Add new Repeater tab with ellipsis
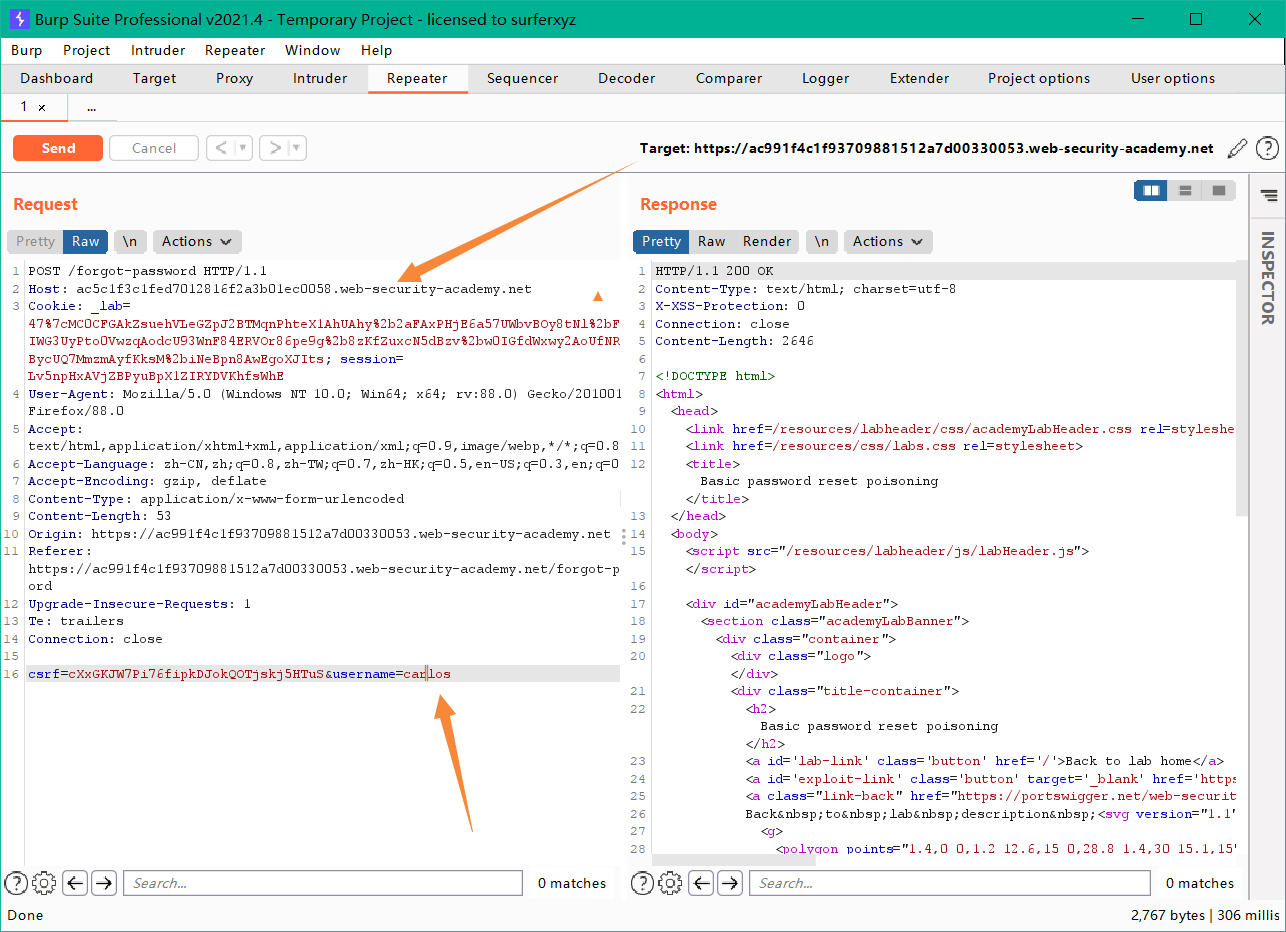Screen dimensions: 1286x932 point(91,107)
